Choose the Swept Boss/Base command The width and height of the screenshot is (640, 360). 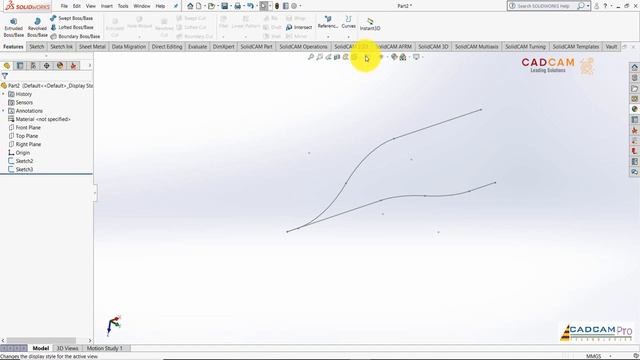pos(71,18)
